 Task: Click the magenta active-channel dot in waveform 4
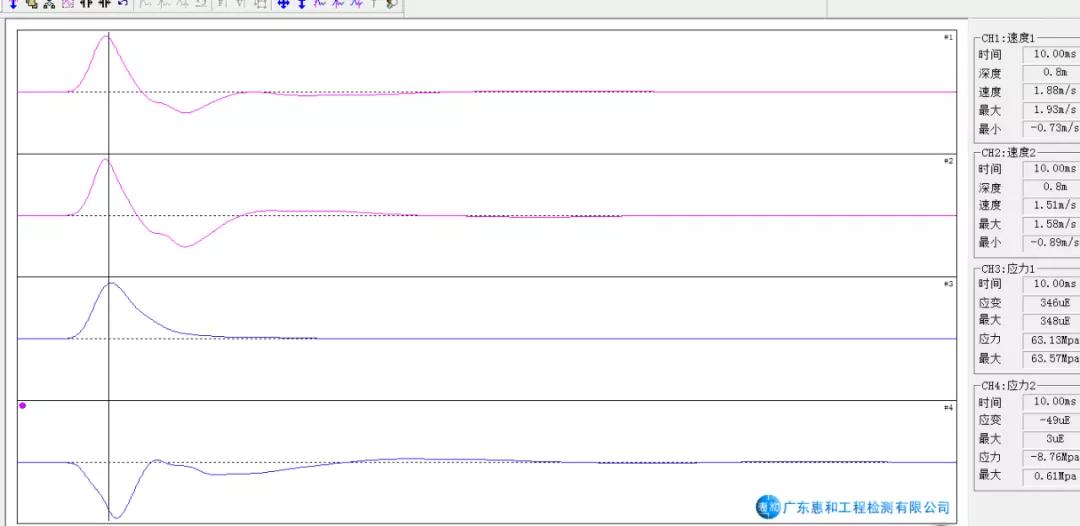tap(23, 406)
